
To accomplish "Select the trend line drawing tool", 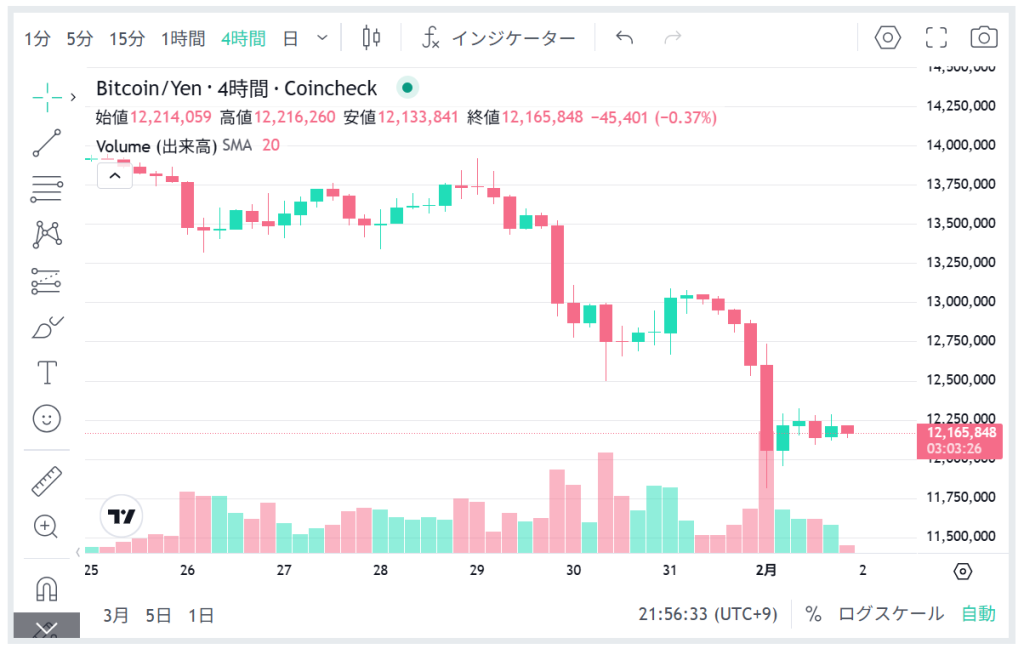I will [x=46, y=142].
